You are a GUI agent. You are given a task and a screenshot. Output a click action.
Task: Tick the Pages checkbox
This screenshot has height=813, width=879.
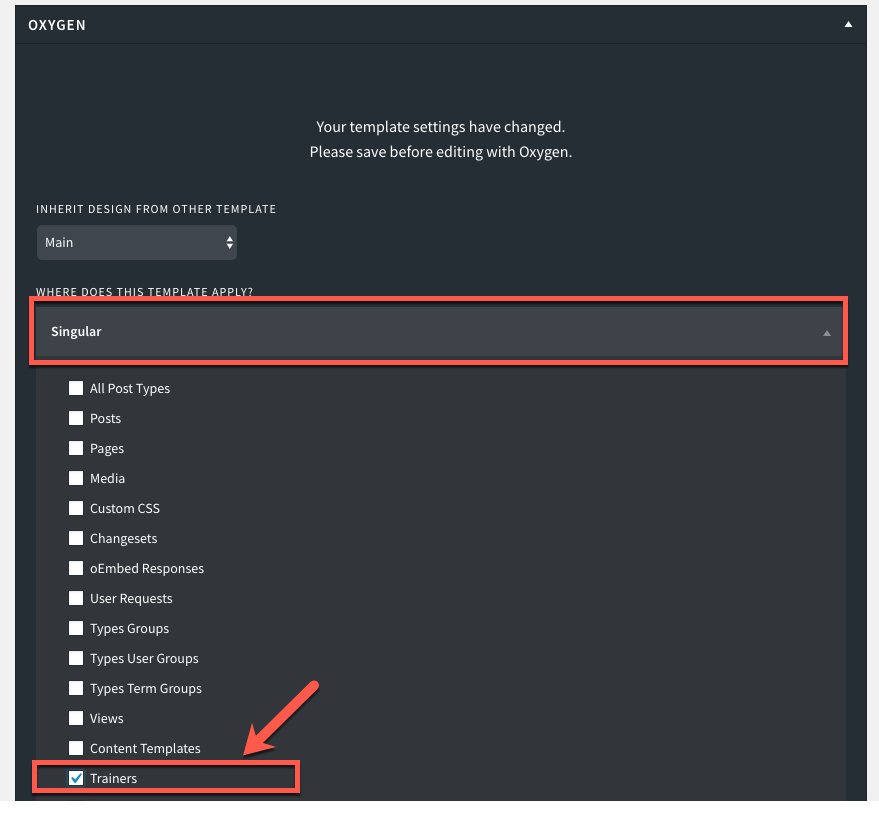[x=76, y=448]
